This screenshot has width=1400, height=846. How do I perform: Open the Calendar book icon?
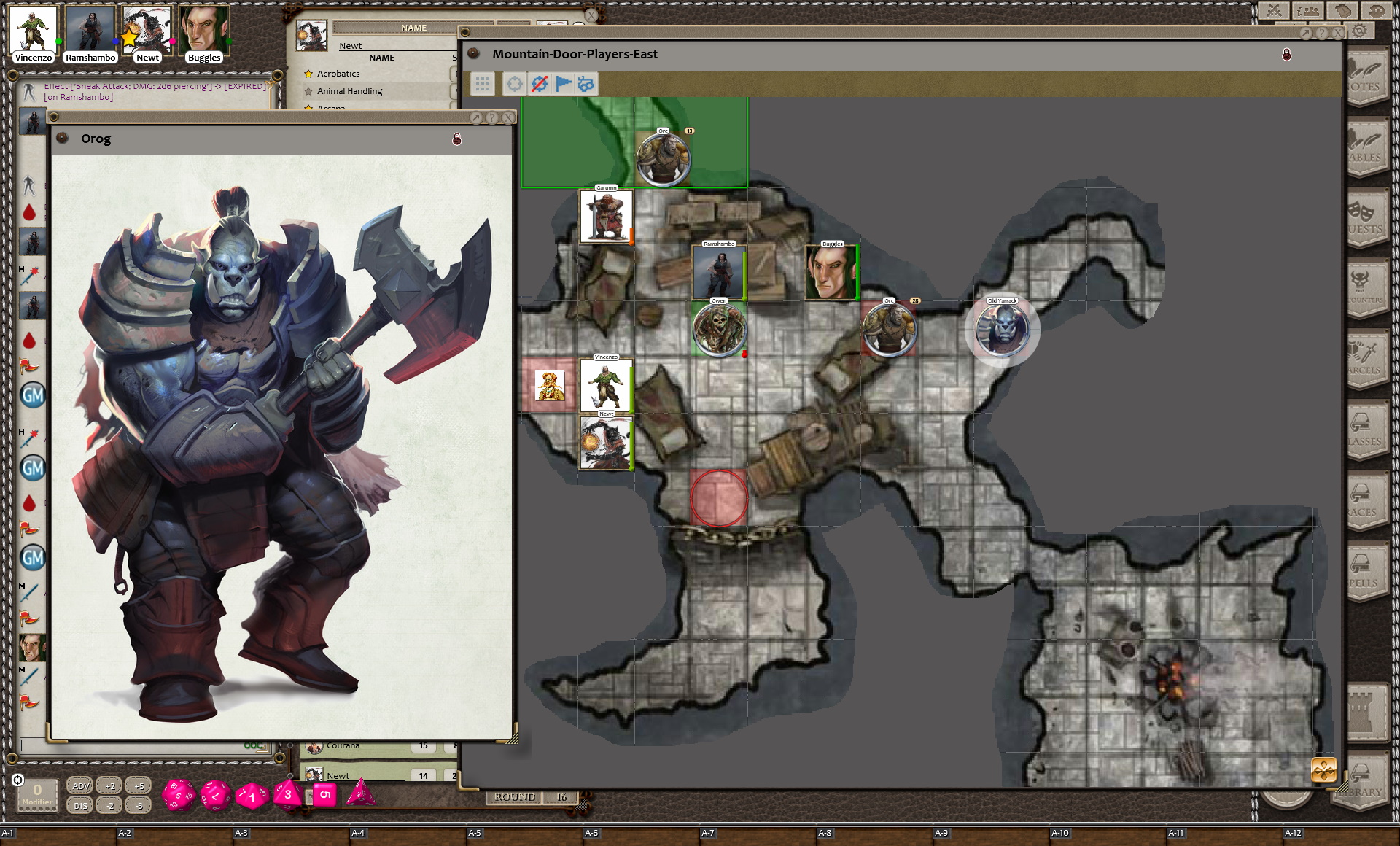tap(1342, 10)
